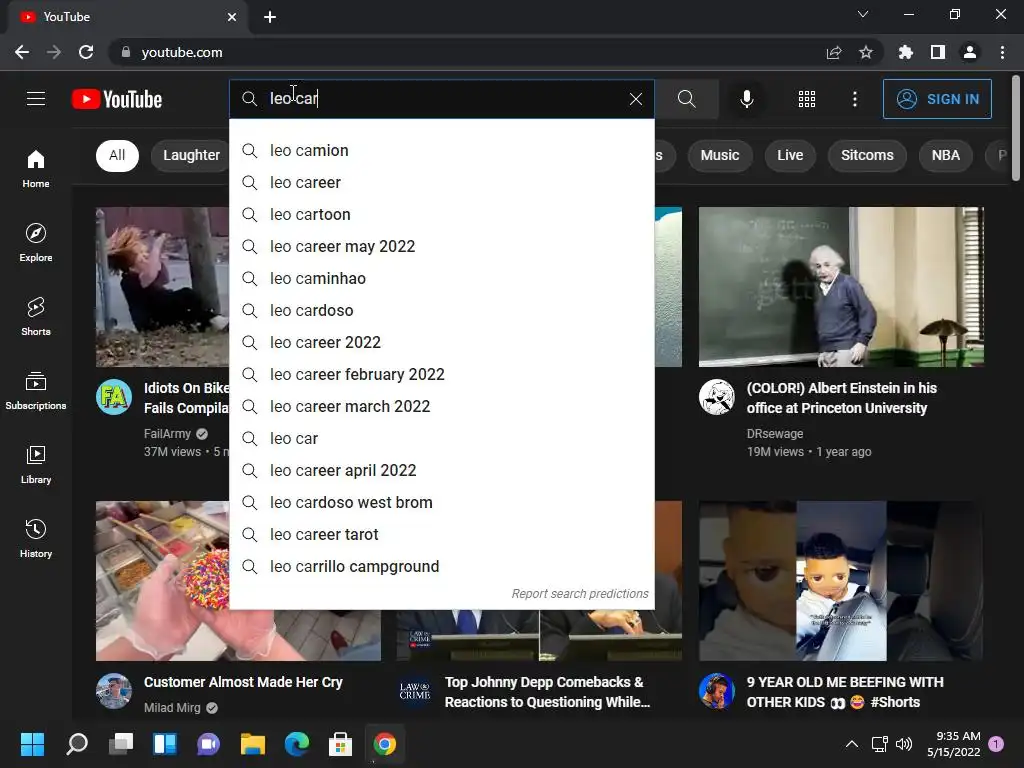Go back in Chrome
The width and height of the screenshot is (1024, 768).
coord(22,52)
